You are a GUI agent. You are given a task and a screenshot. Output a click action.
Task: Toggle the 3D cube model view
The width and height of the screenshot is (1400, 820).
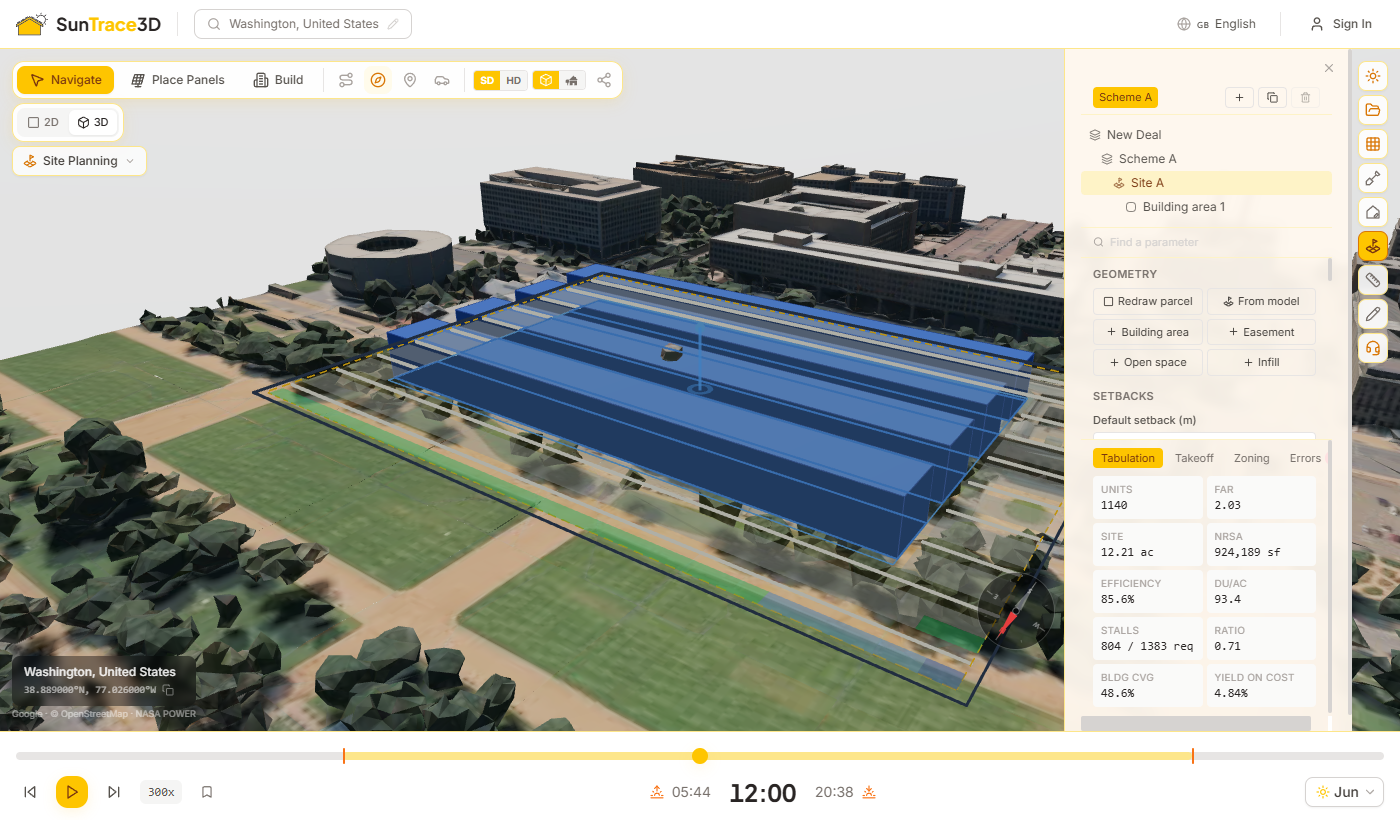(x=546, y=80)
